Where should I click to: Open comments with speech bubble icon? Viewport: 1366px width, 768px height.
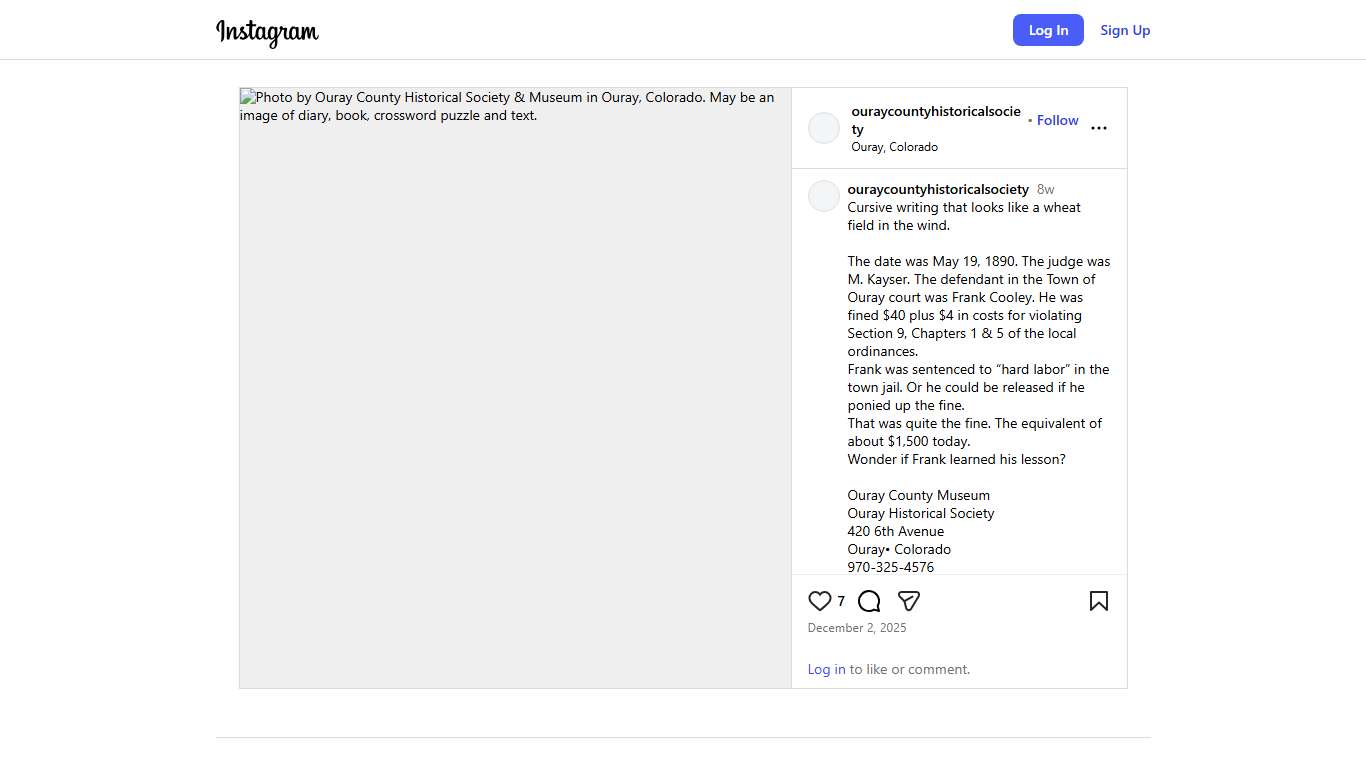pos(869,601)
